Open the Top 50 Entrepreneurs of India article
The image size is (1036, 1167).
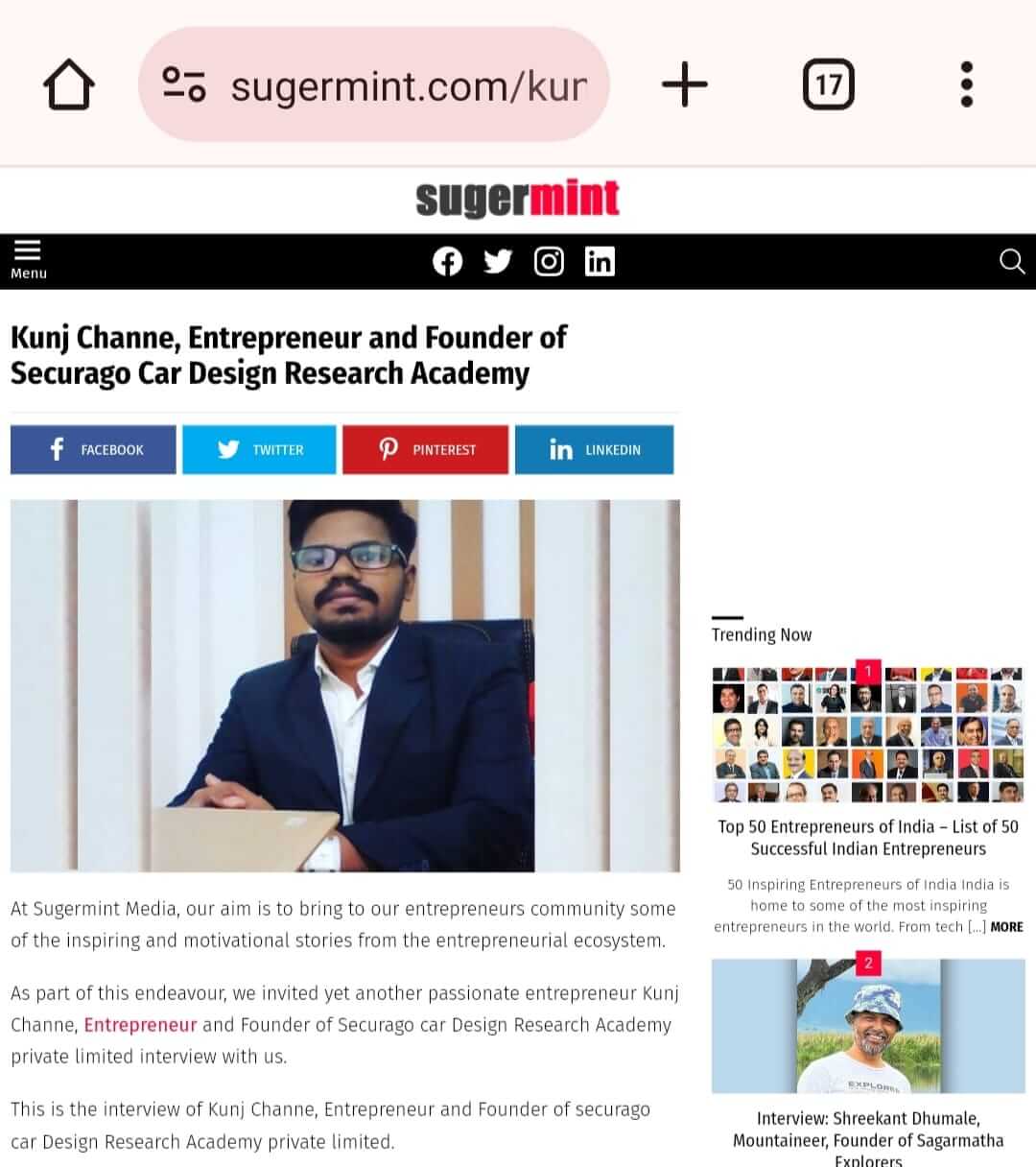point(868,838)
